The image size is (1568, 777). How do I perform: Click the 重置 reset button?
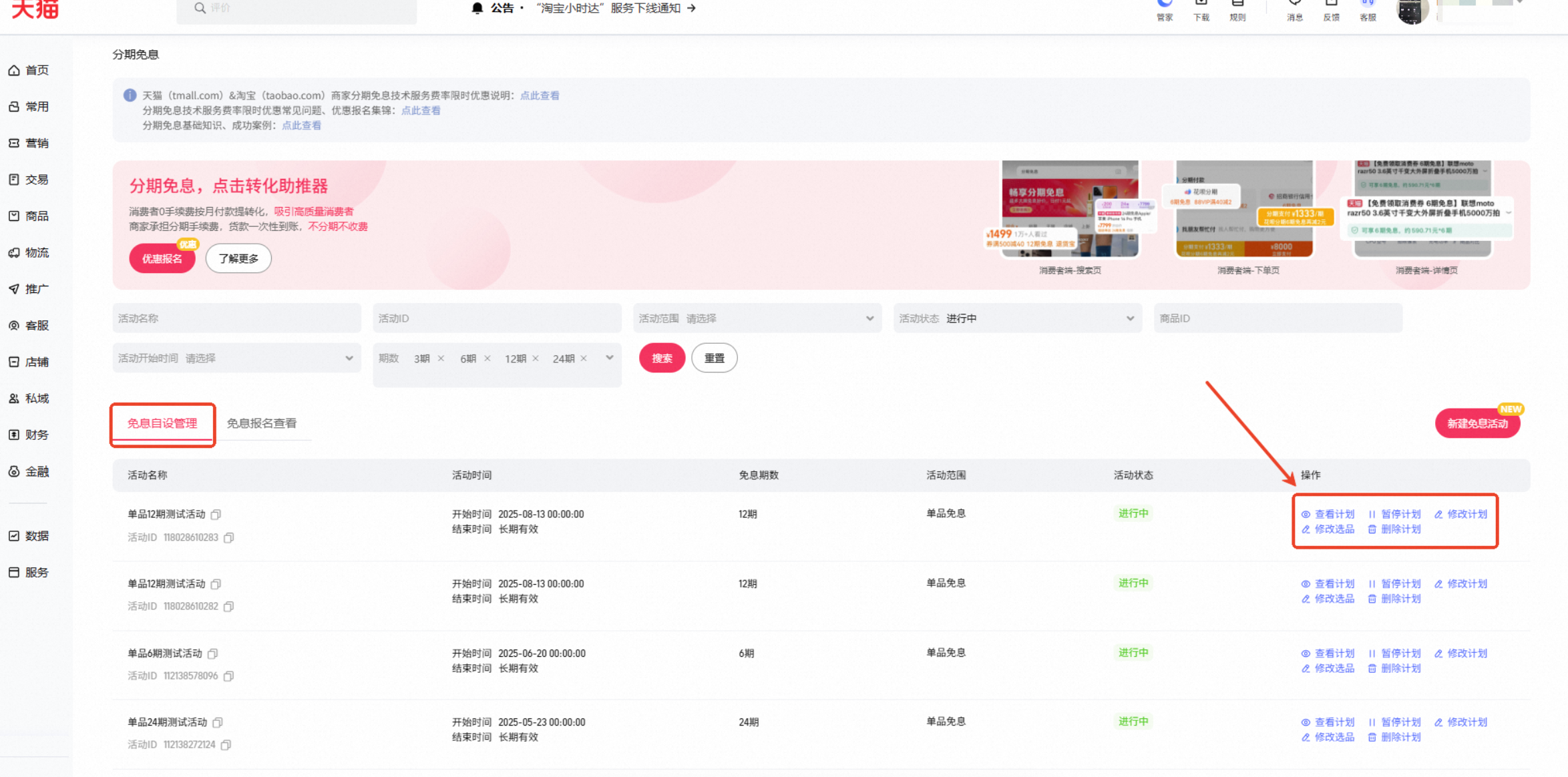tap(715, 358)
